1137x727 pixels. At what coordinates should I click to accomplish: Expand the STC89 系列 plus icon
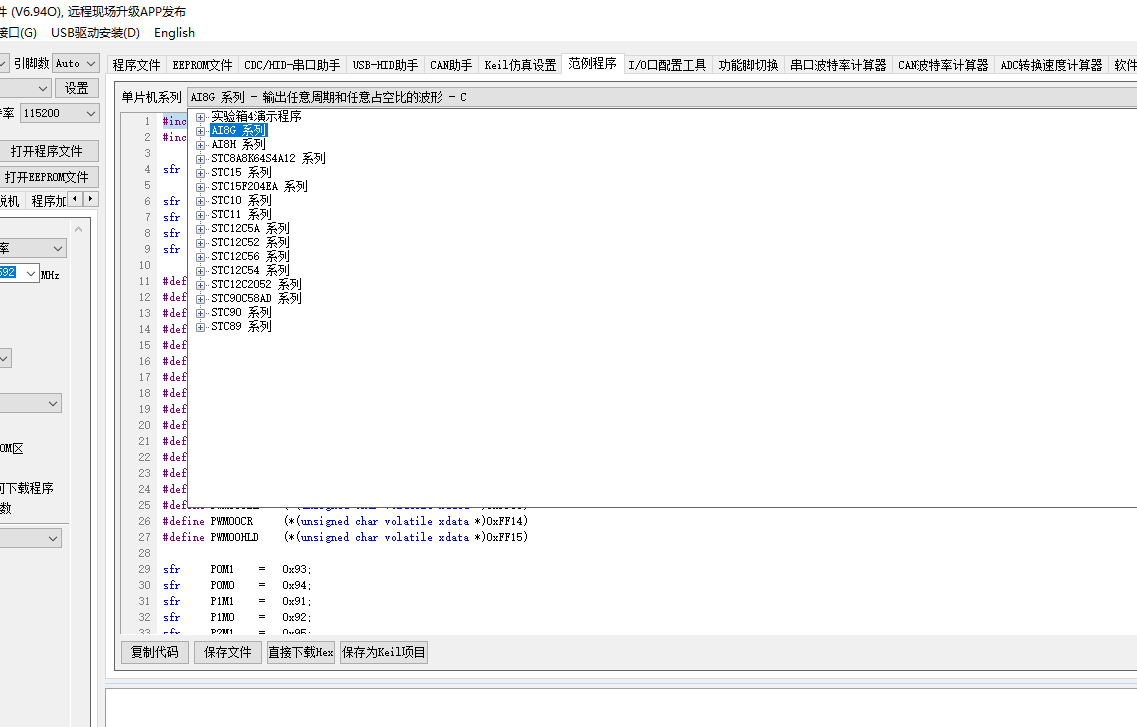[x=201, y=327]
